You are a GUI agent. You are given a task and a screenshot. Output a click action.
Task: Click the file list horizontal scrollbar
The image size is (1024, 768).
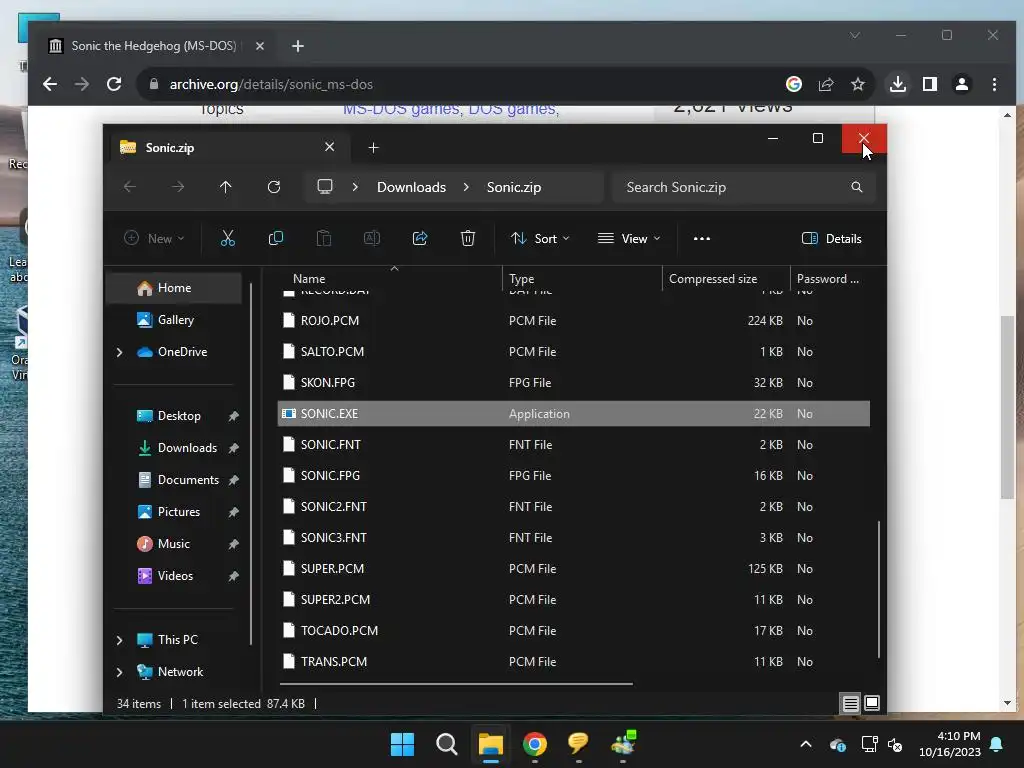click(x=456, y=684)
